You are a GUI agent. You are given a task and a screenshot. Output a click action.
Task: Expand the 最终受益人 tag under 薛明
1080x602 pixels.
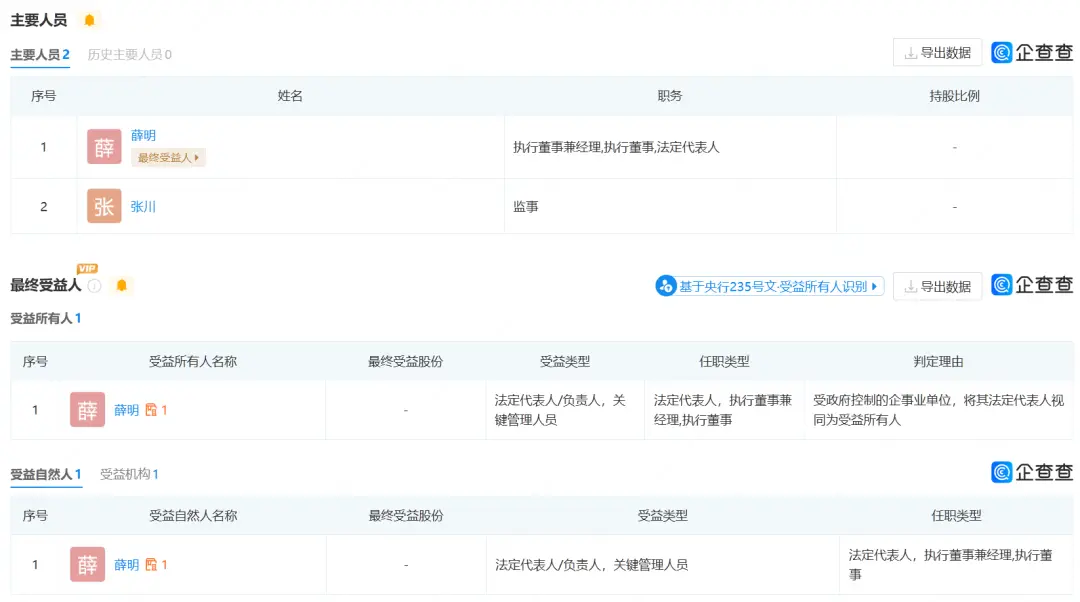(168, 158)
